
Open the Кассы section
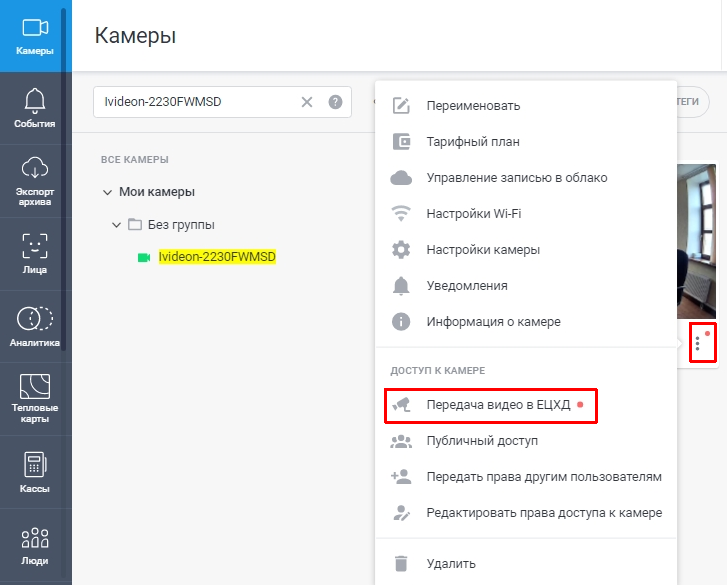[x=34, y=472]
